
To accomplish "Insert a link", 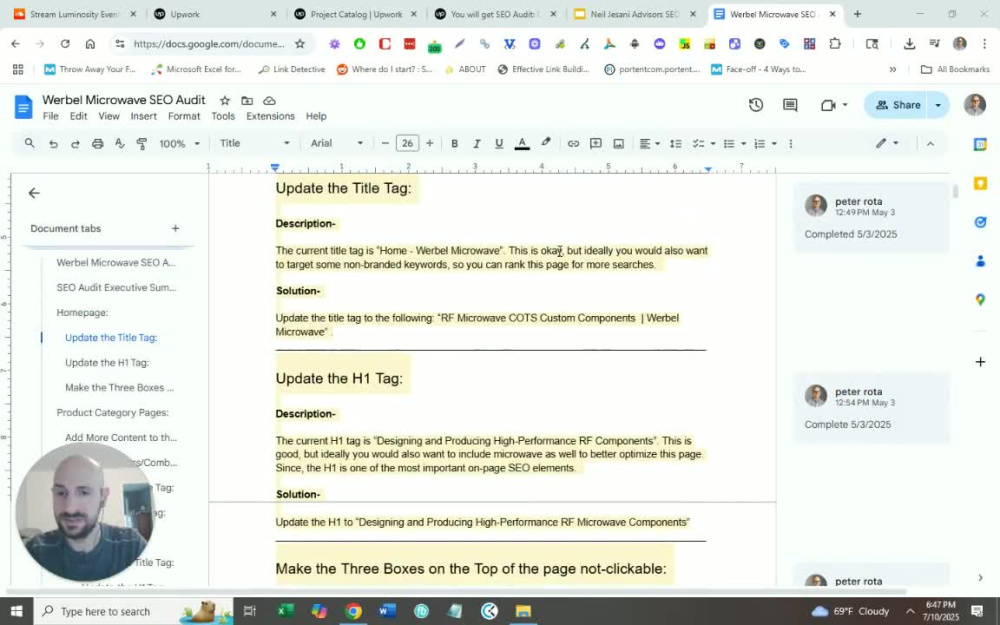I will click(573, 143).
